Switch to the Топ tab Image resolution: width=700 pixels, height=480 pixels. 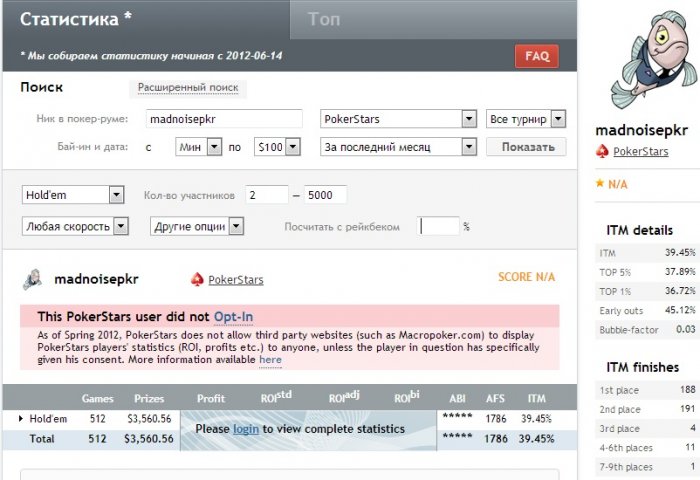tap(433, 19)
